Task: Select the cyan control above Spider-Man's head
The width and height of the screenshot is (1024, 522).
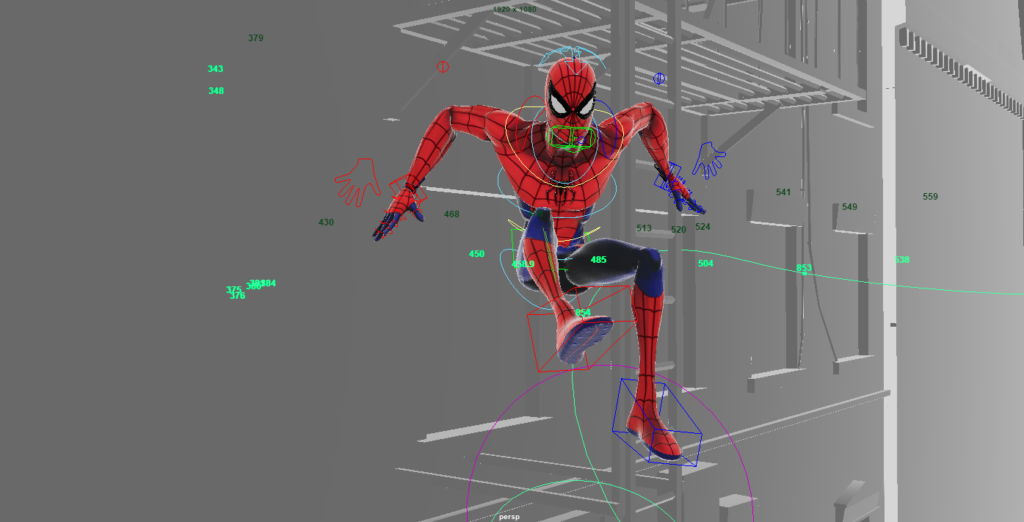Action: click(x=575, y=59)
